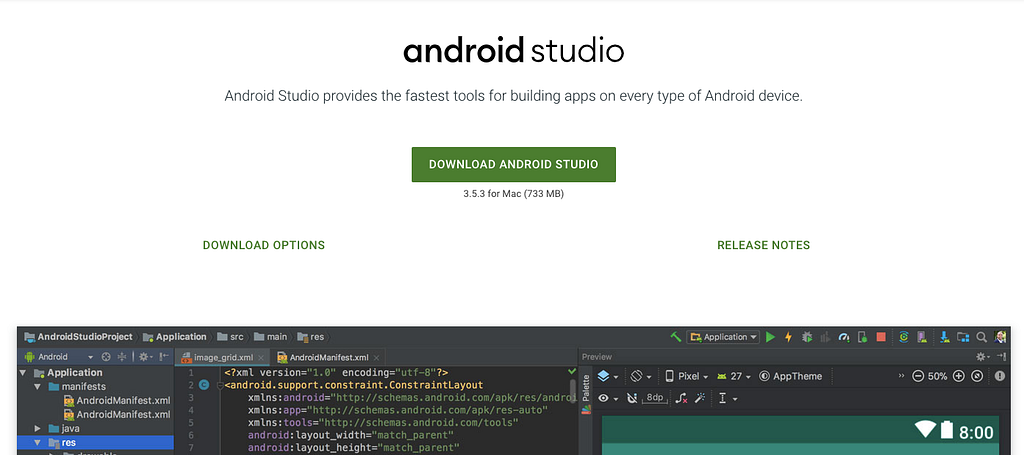Click AndroidStudioProject in the breadcrumb
The height and width of the screenshot is (455, 1024).
78,337
